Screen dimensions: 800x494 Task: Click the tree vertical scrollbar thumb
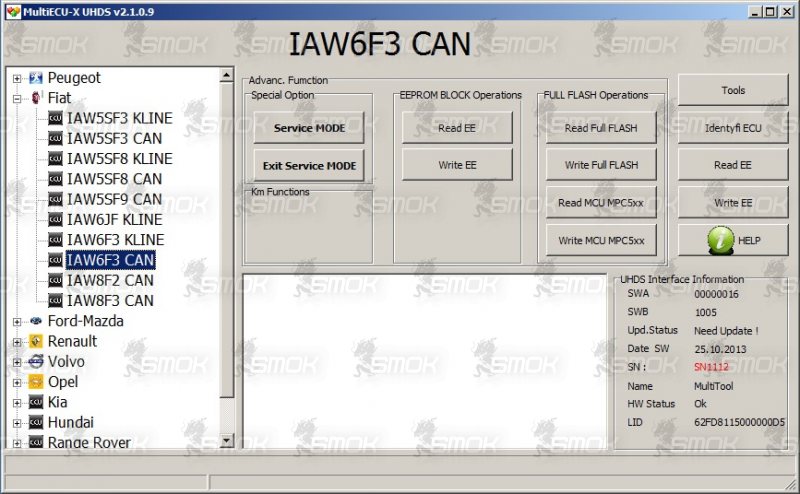pyautogui.click(x=227, y=240)
